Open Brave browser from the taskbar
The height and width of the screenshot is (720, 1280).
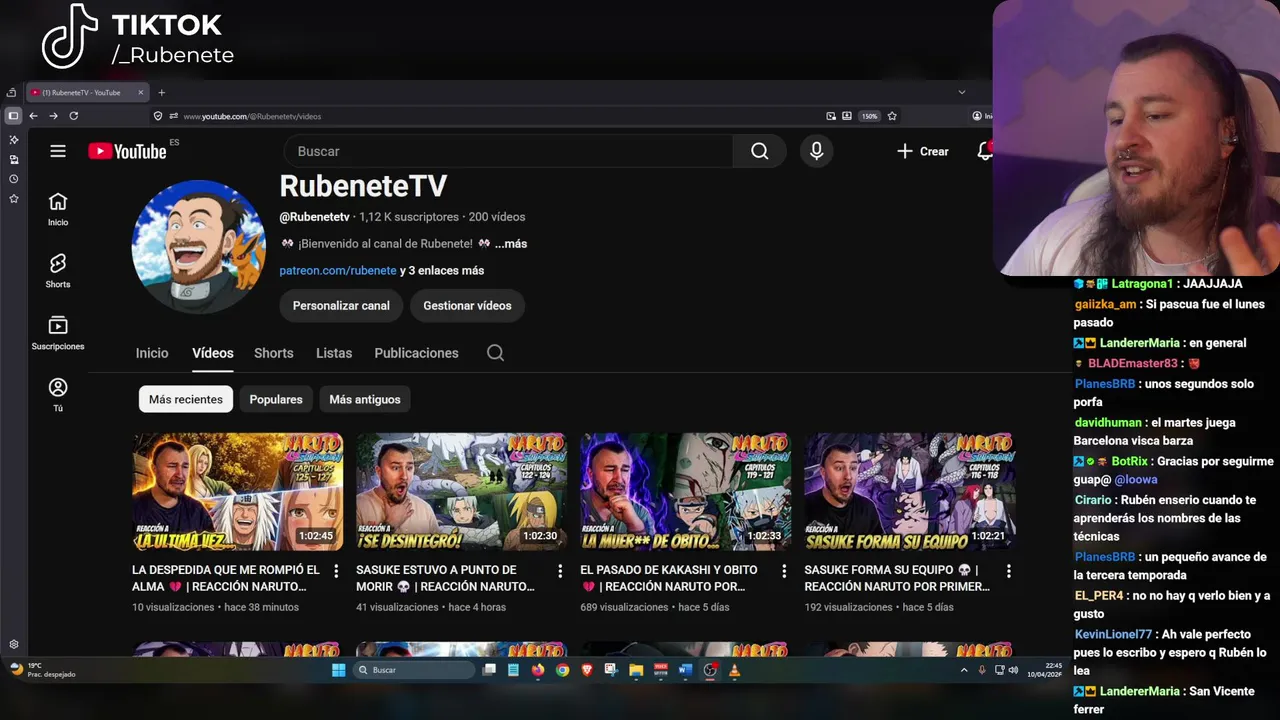click(587, 670)
